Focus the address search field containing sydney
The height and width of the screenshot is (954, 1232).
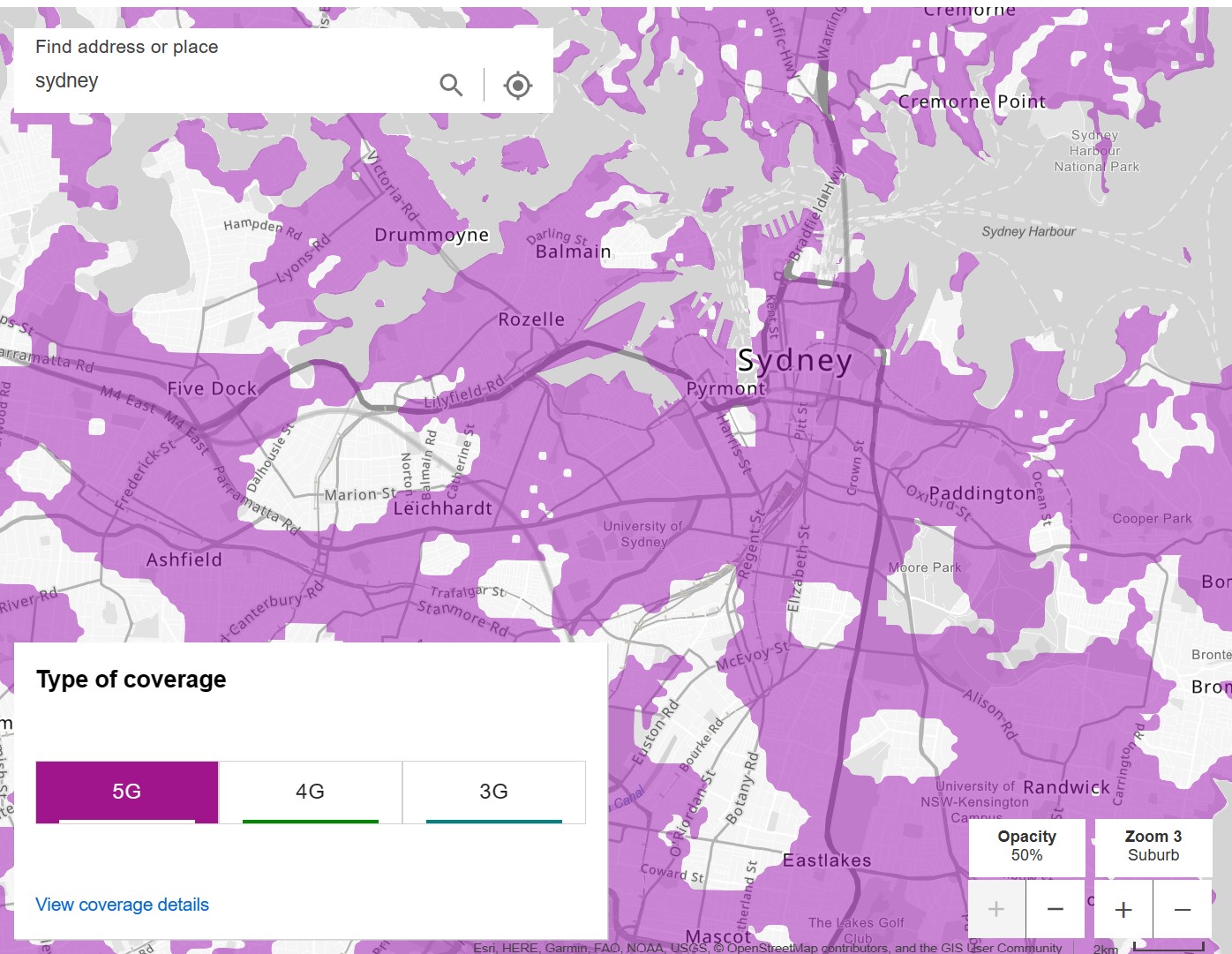229,81
